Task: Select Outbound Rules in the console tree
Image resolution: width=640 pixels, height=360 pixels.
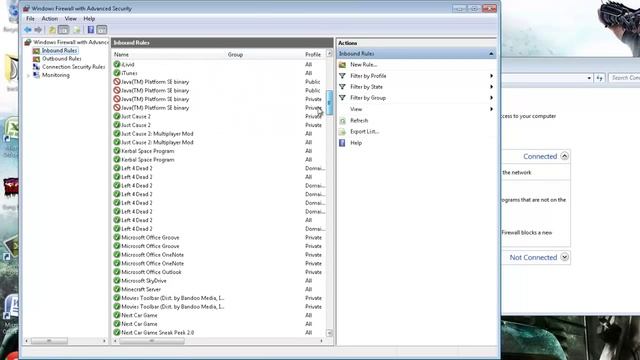Action: pos(62,59)
